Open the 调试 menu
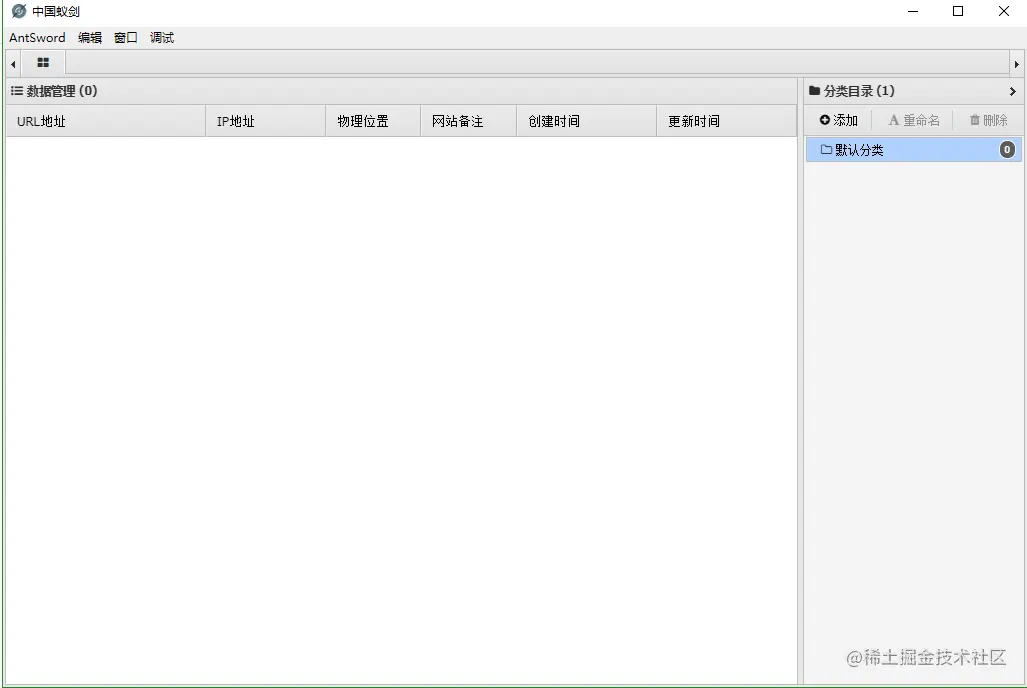The image size is (1027, 688). click(162, 37)
